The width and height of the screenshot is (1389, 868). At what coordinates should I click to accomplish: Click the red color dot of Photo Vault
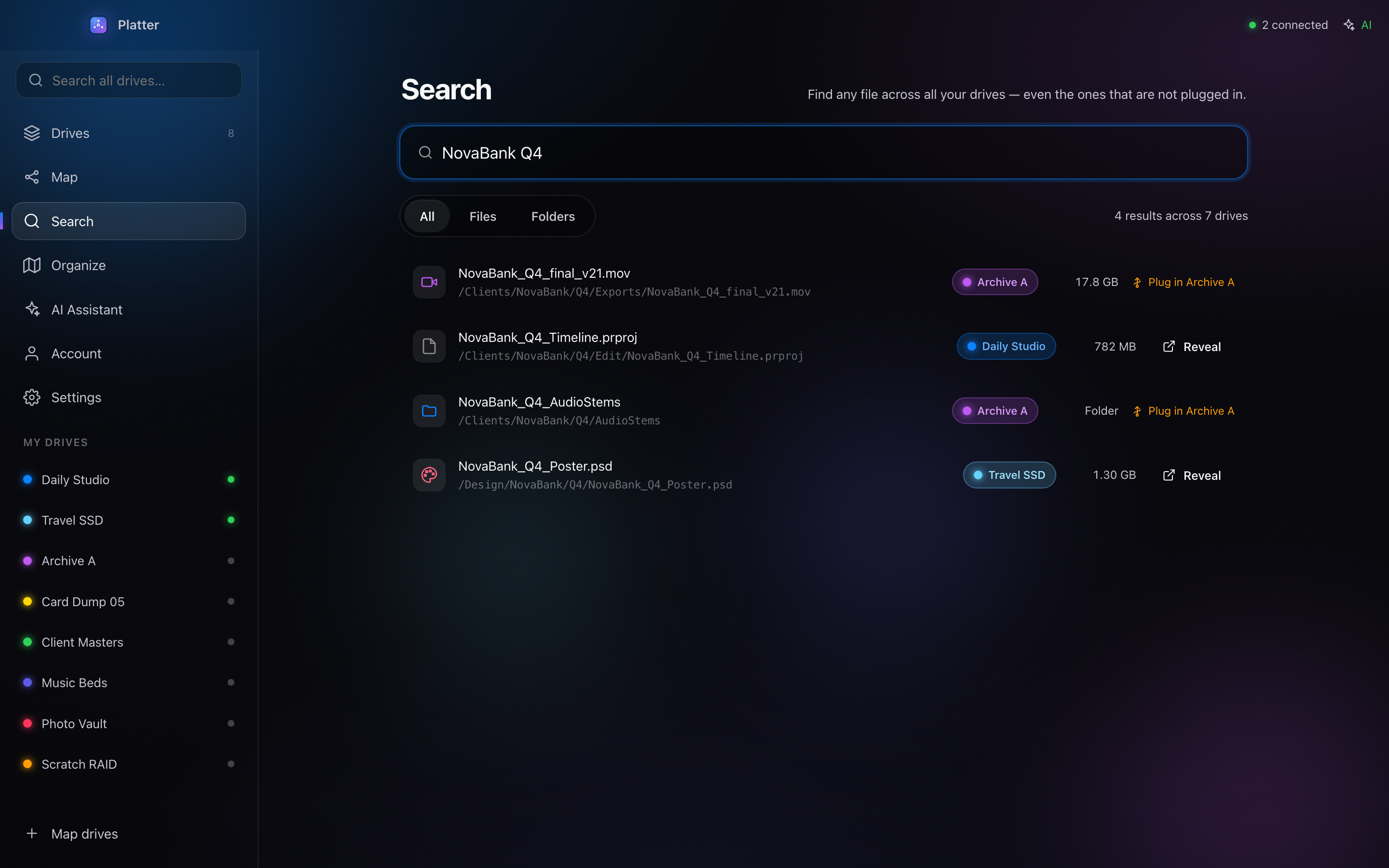point(27,723)
